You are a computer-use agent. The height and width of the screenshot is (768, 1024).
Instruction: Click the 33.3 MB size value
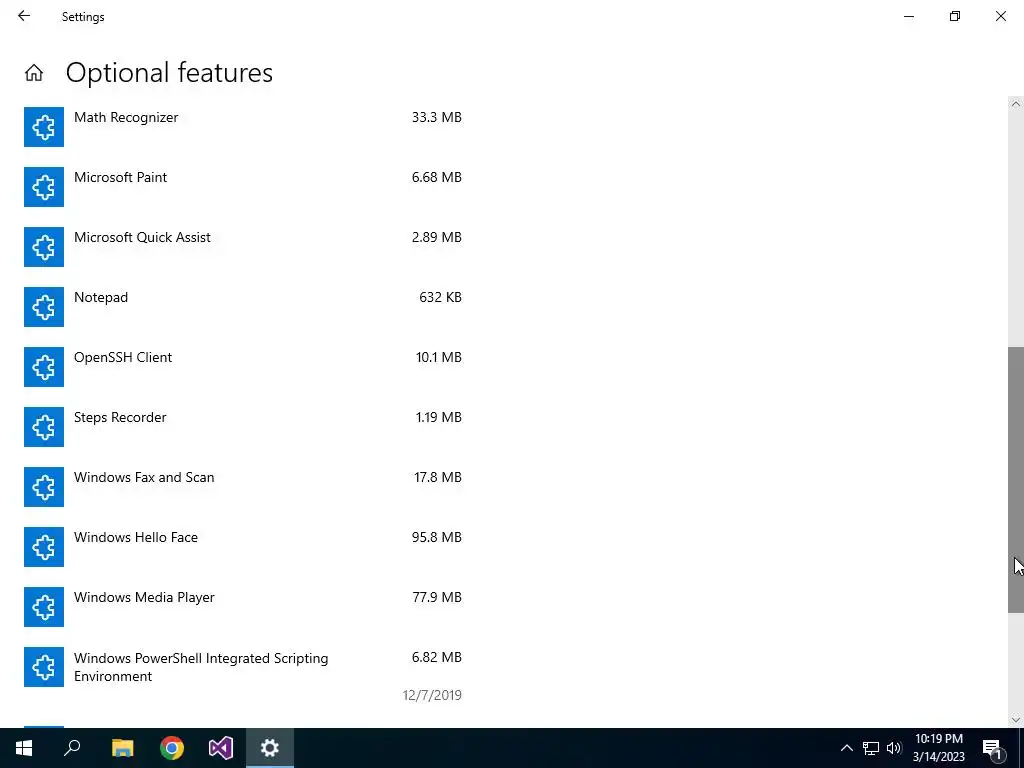pyautogui.click(x=436, y=118)
